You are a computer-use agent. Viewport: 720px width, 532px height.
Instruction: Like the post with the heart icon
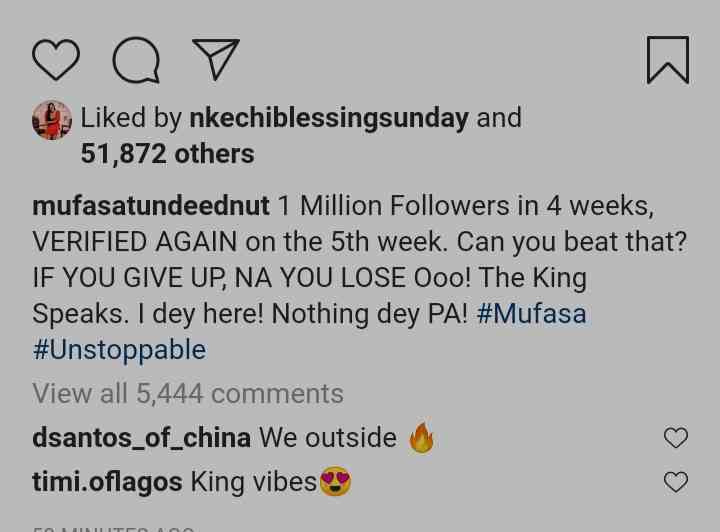[56, 60]
